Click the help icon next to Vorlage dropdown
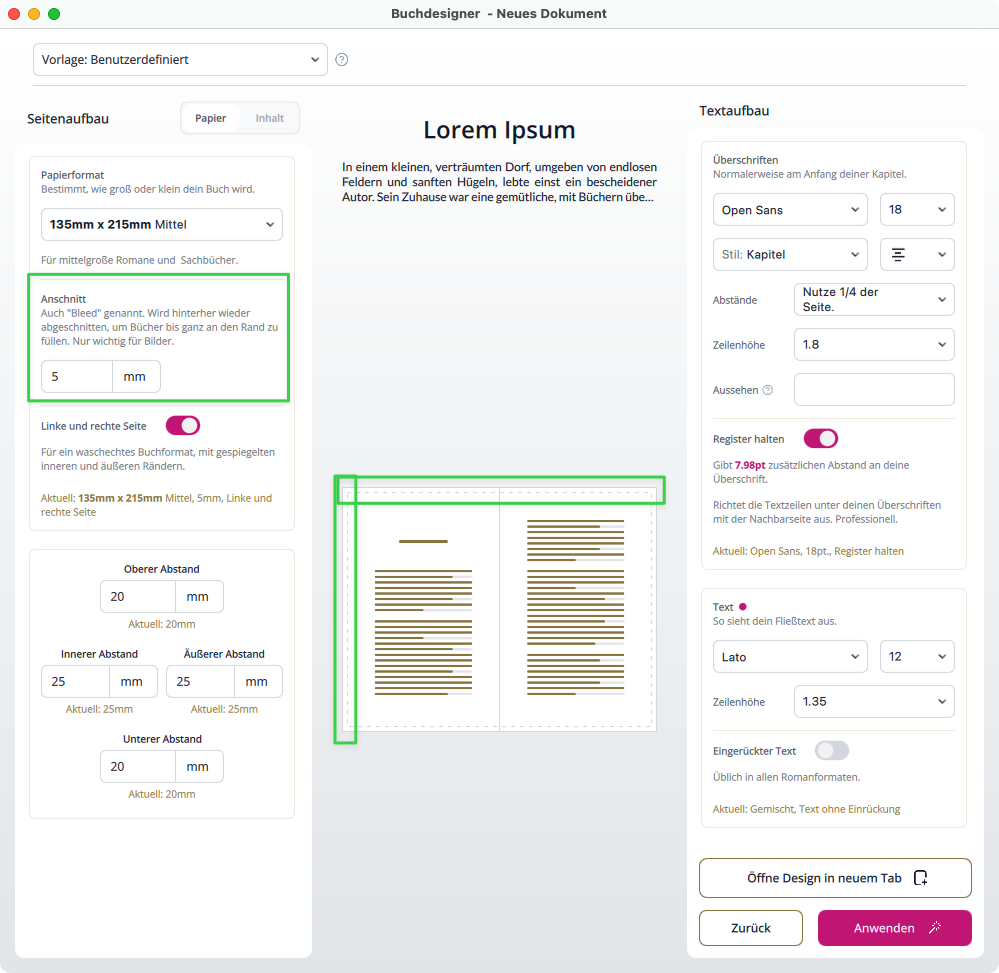999x973 pixels. [x=342, y=60]
